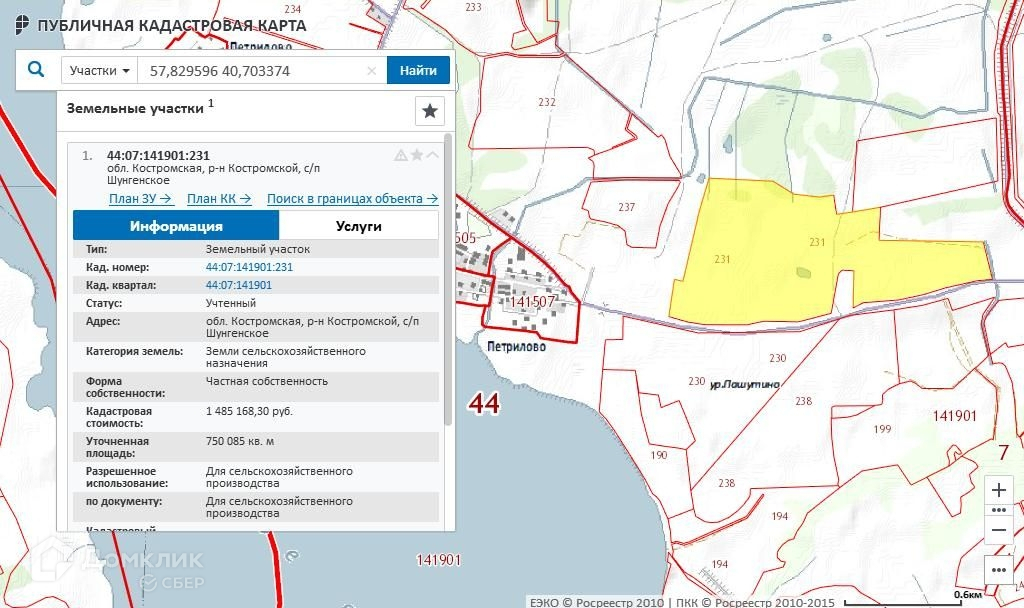Select the Информация tab
The height and width of the screenshot is (608, 1024).
coord(176,226)
